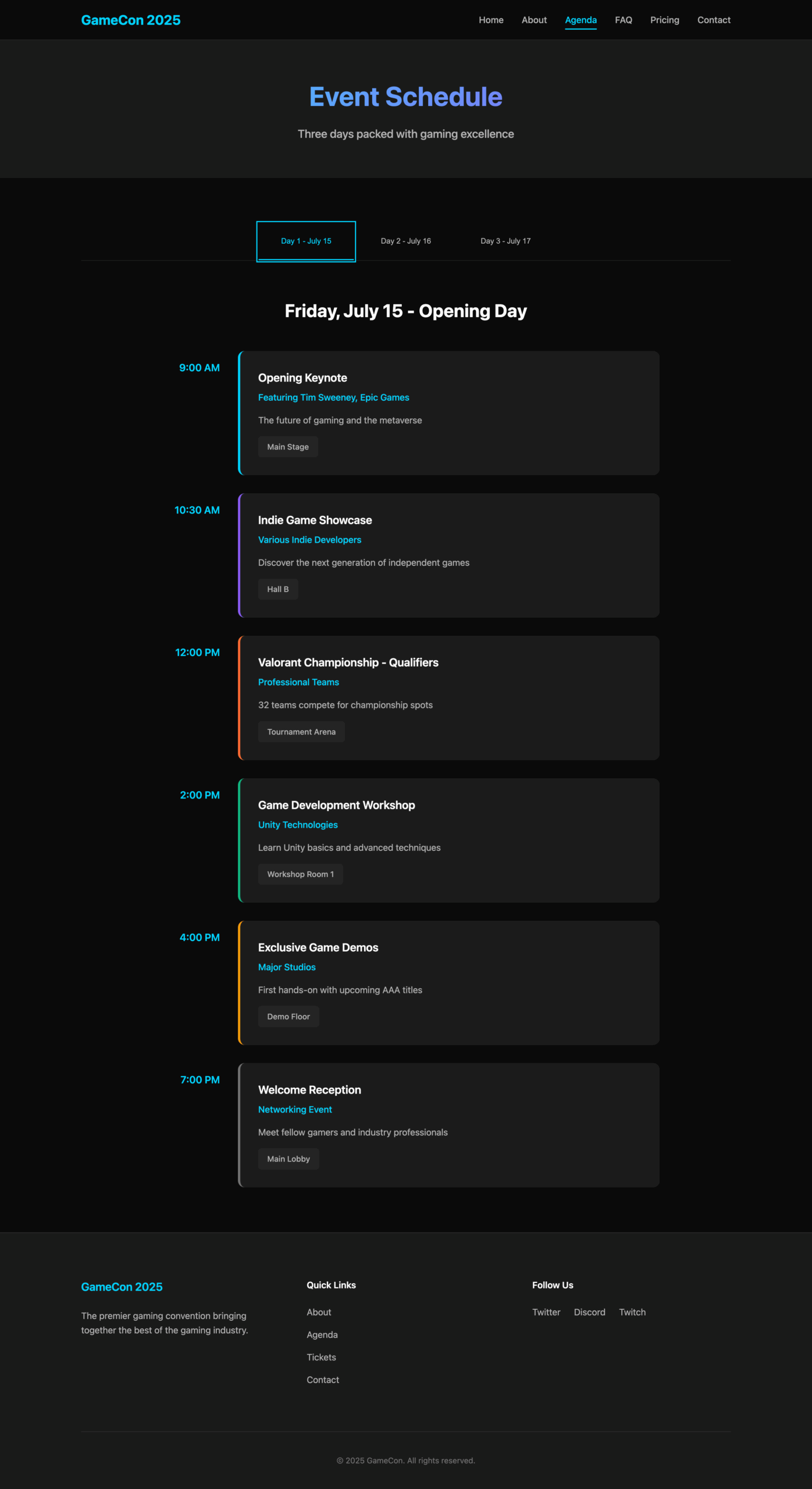Open the Discord social link
Viewport: 812px width, 1489px height.
point(589,1312)
